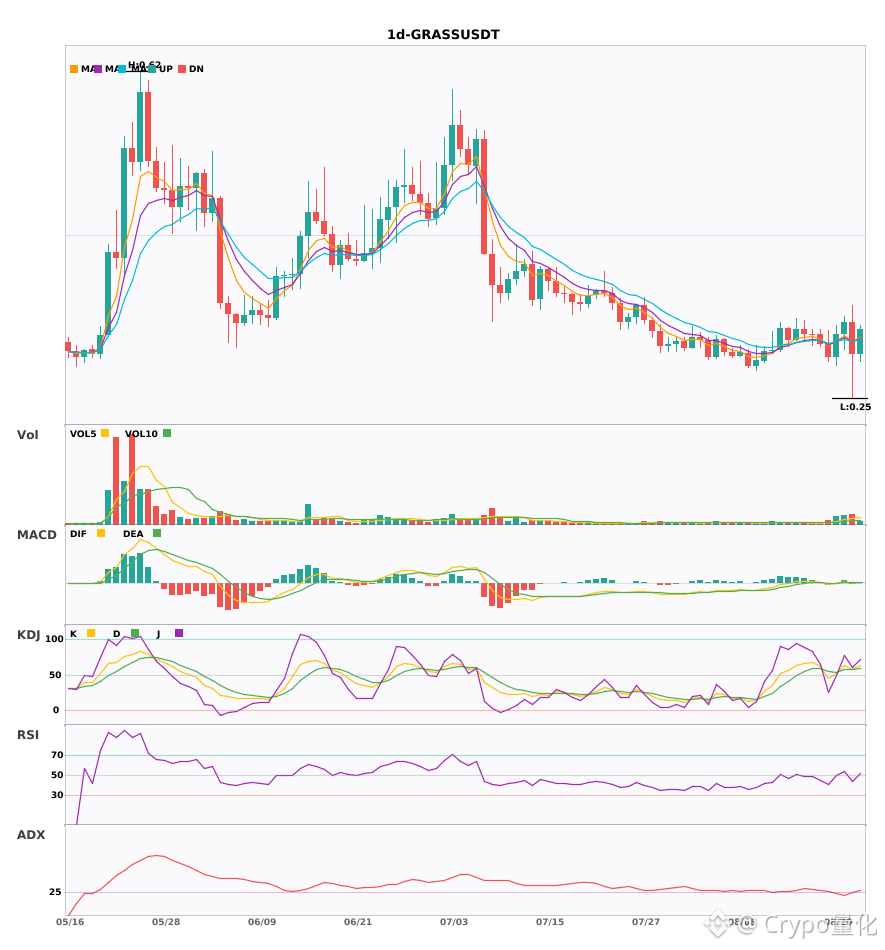Select the yellow K line swatch
The height and width of the screenshot is (950, 885).
(x=91, y=633)
